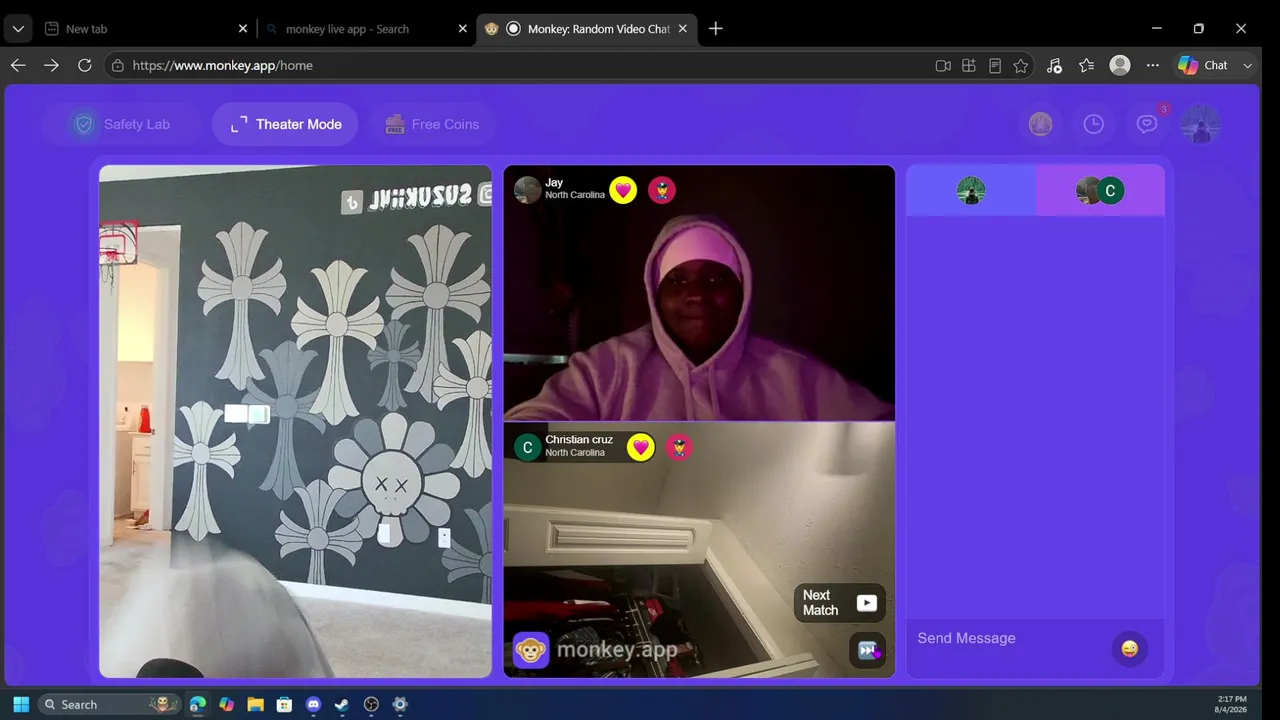Open the Free Coins offer
1280x720 pixels.
point(432,124)
